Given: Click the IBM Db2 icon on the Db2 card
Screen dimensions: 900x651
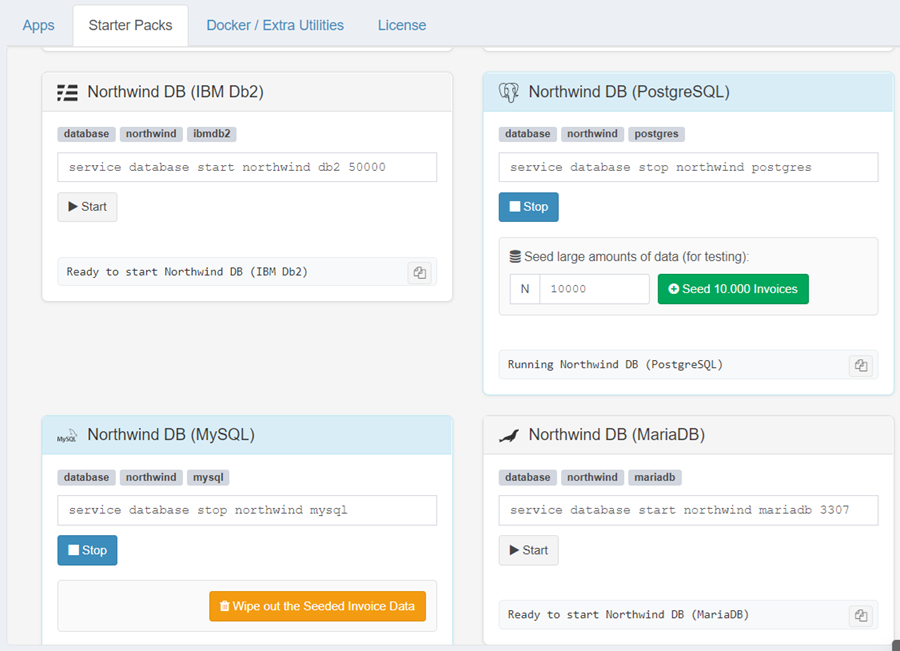Looking at the screenshot, I should point(66,91).
